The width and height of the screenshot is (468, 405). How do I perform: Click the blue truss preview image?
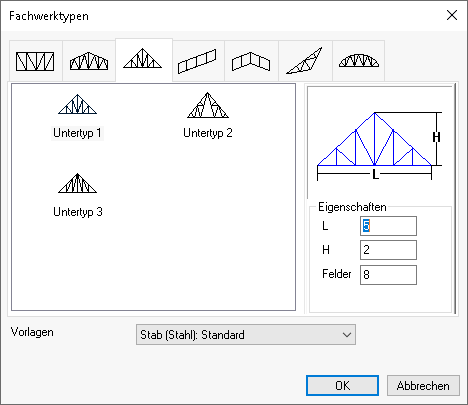click(x=379, y=146)
